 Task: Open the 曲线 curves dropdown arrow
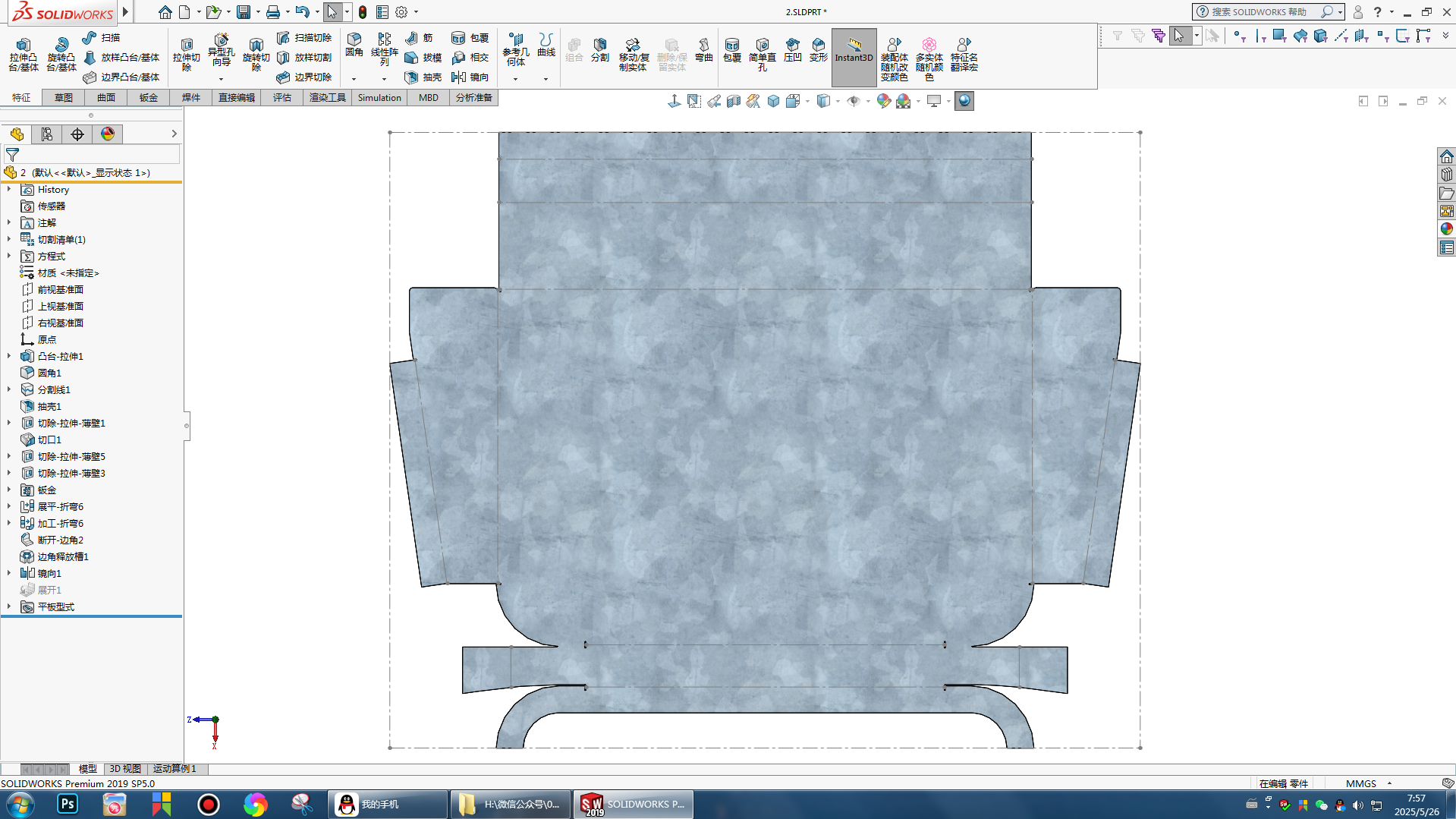[546, 79]
